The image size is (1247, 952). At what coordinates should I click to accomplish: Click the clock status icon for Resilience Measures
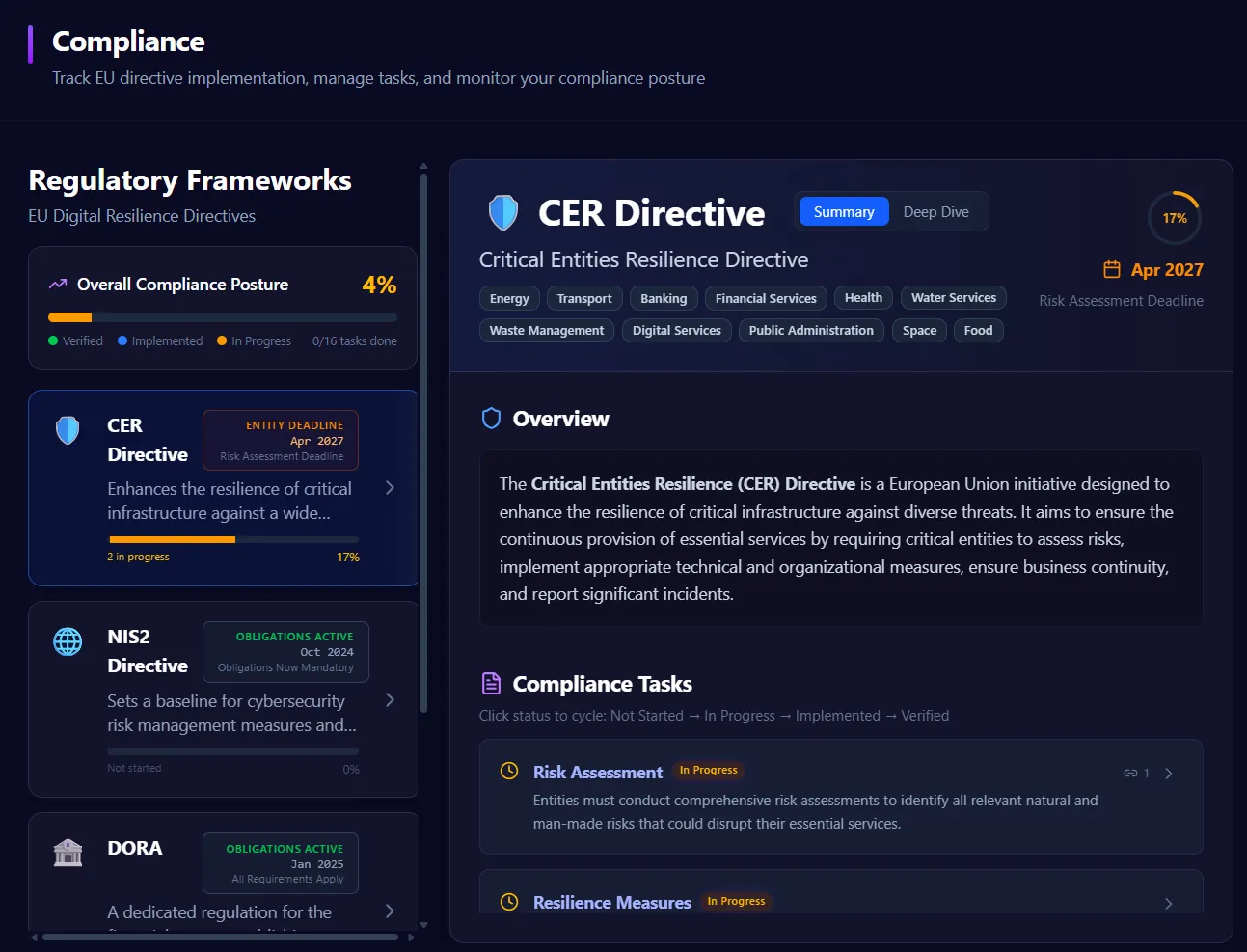(509, 902)
